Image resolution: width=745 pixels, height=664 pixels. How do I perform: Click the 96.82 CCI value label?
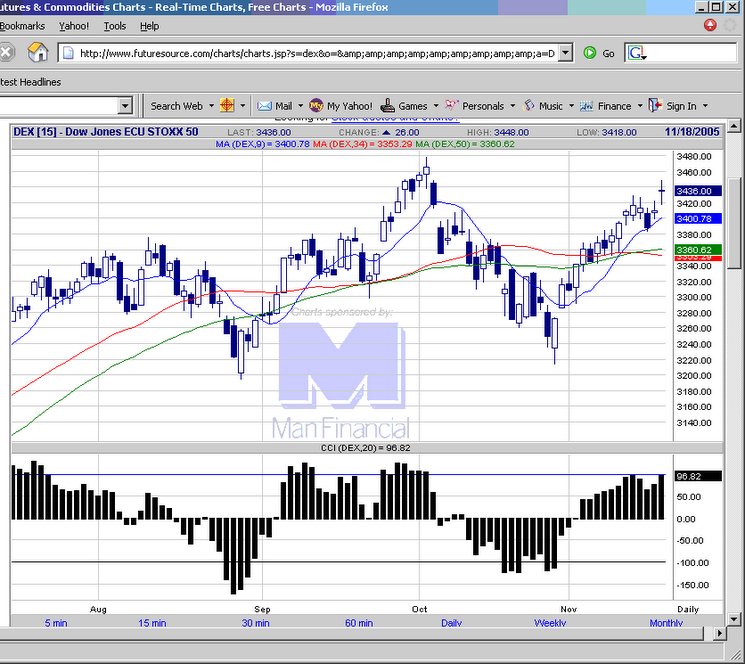[698, 476]
